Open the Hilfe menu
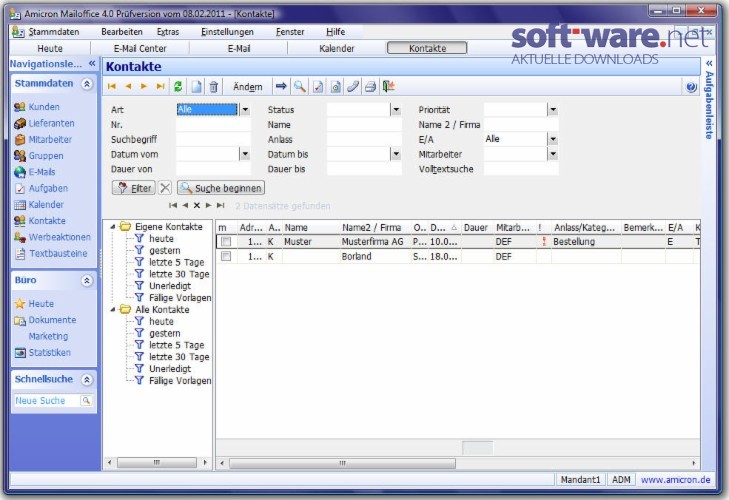729x500 pixels. [336, 32]
